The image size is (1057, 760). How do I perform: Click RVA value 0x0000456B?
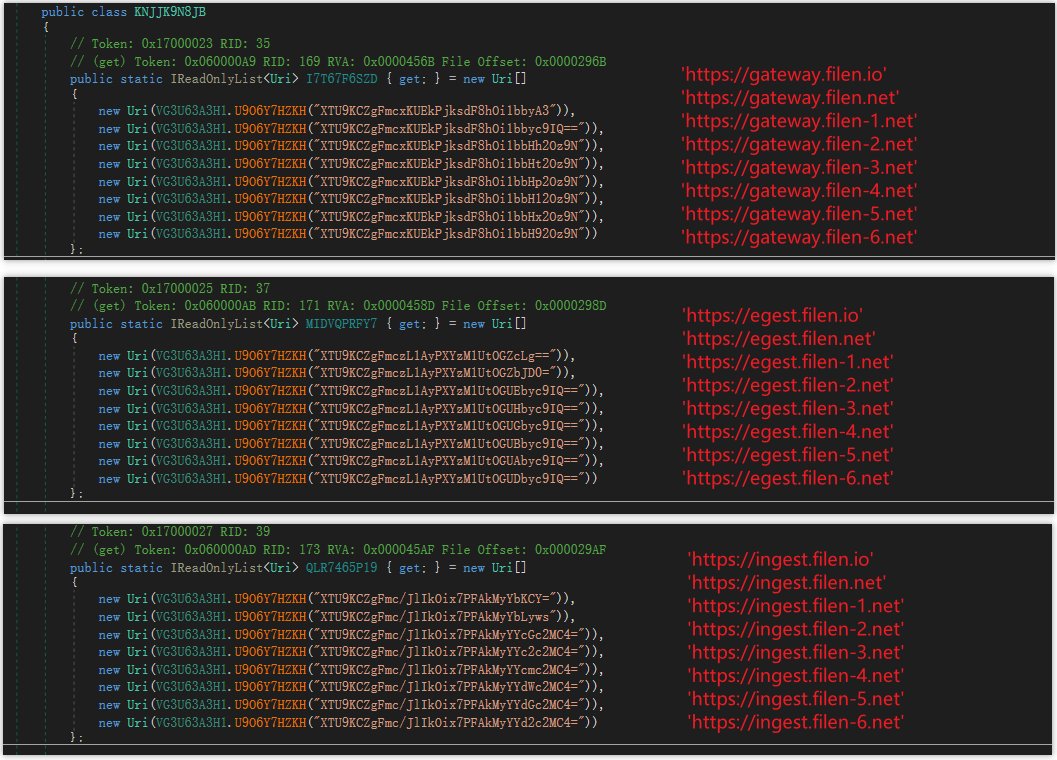(399, 62)
